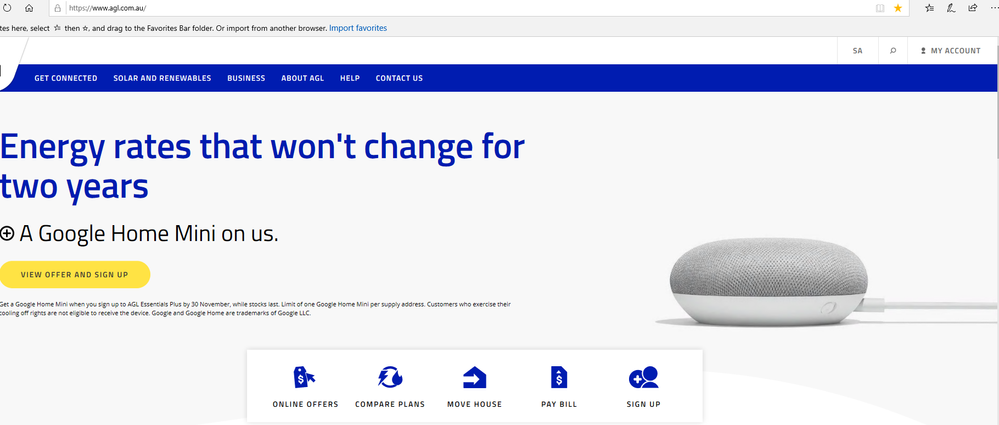Select the Pay Bill icon
The image size is (999, 425).
click(x=558, y=378)
